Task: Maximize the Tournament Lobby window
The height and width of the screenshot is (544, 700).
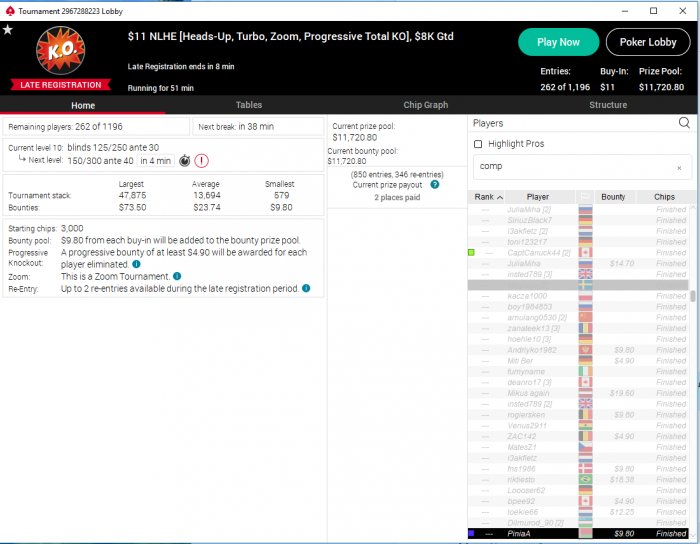Action: 653,11
